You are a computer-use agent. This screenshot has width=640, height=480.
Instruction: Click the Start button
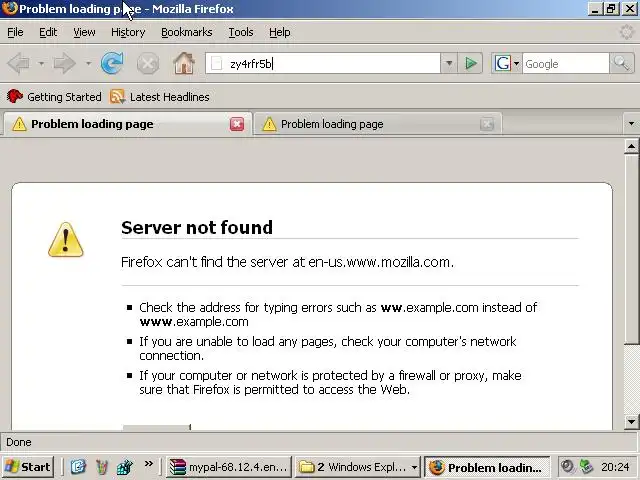(x=28, y=467)
